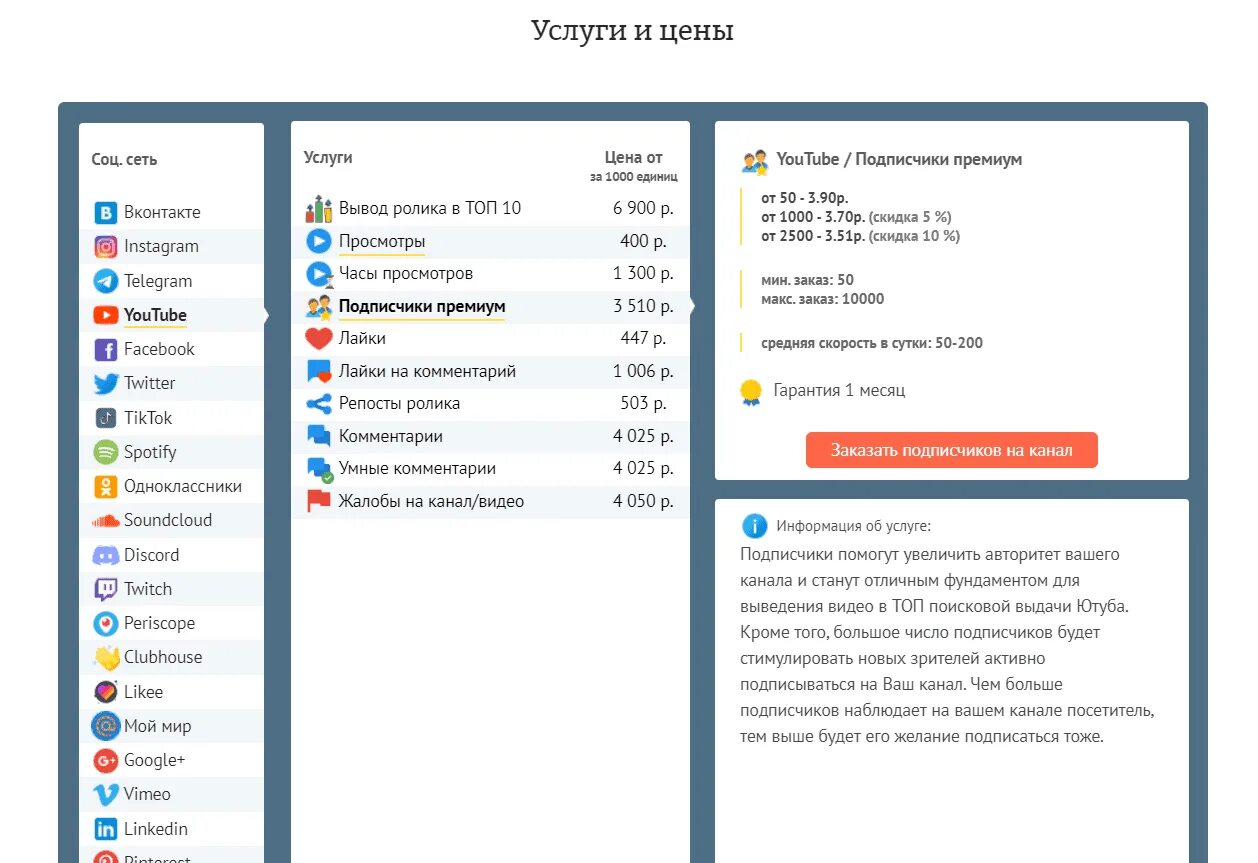Click the Discord logo icon
The height and width of the screenshot is (863, 1258).
coord(106,555)
